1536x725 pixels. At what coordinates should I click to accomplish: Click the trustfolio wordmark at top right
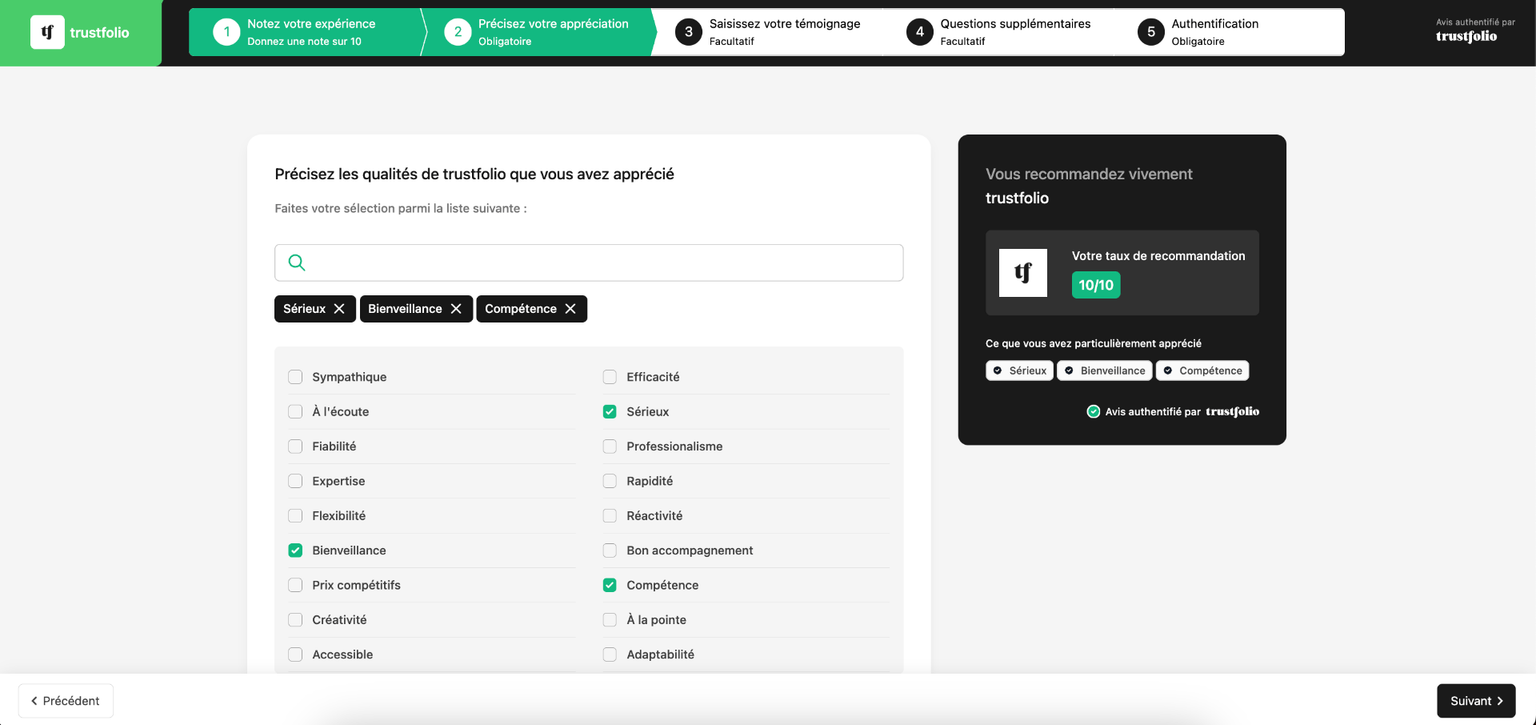1467,37
